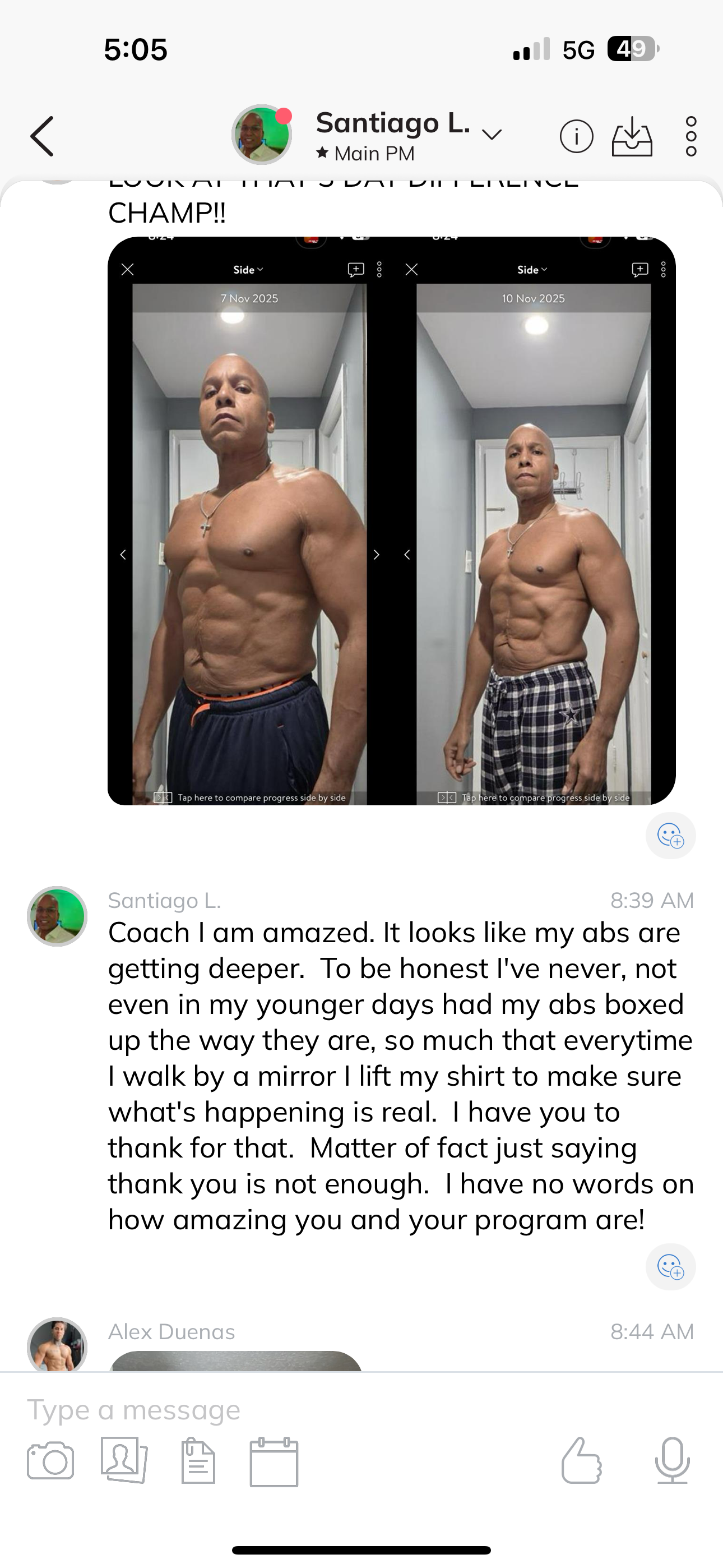723x1568 pixels.
Task: Send a thumbs up reaction
Action: (x=581, y=1460)
